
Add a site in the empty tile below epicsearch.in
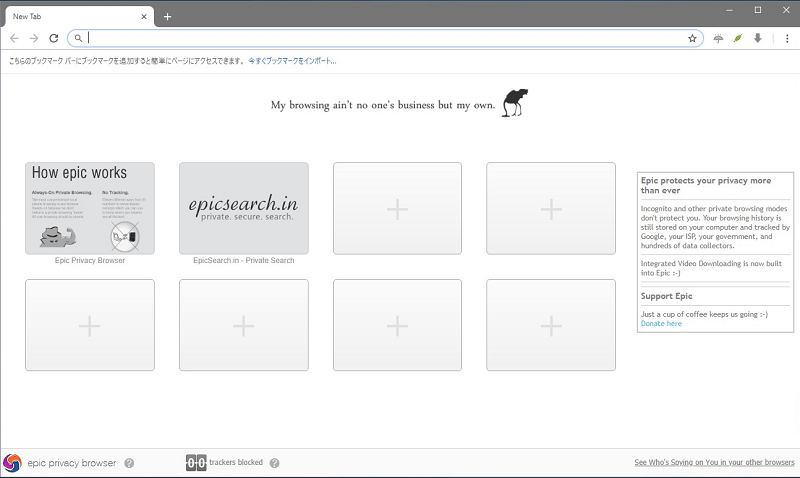pyautogui.click(x=244, y=325)
